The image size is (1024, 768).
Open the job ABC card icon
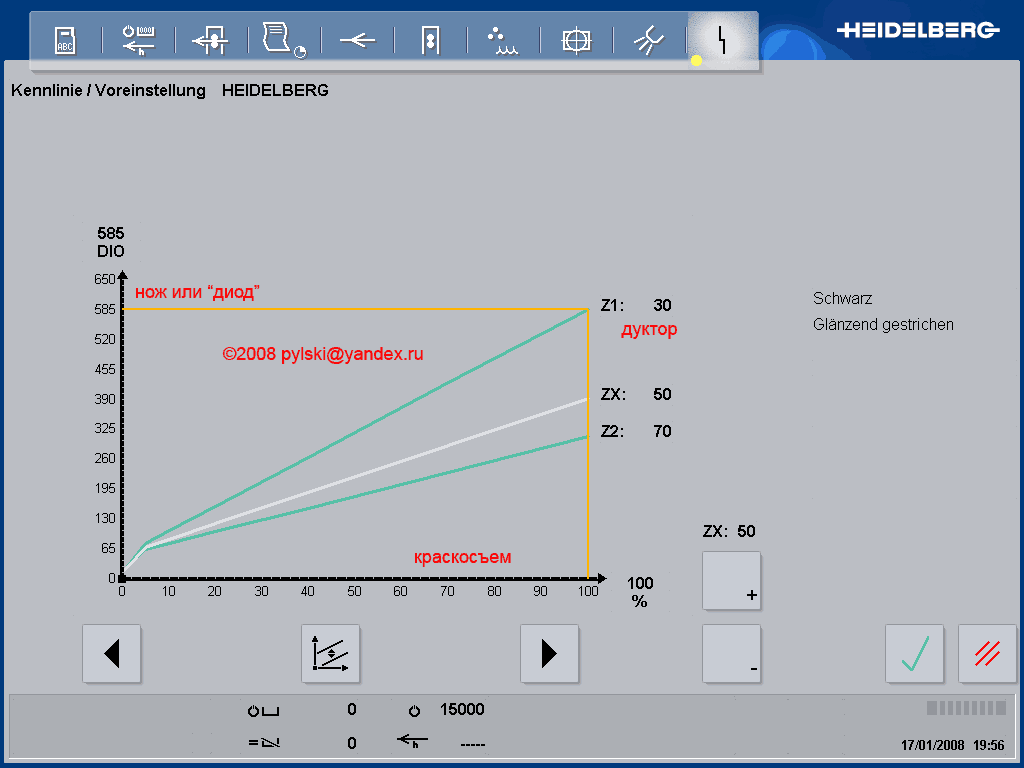click(65, 40)
